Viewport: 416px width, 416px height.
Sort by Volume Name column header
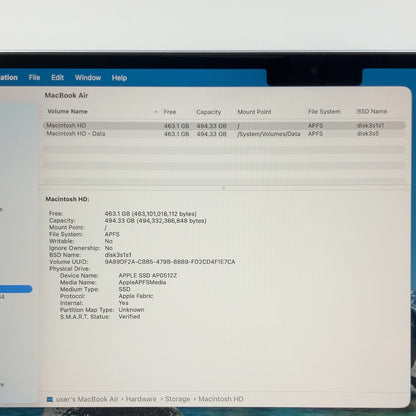[x=67, y=111]
